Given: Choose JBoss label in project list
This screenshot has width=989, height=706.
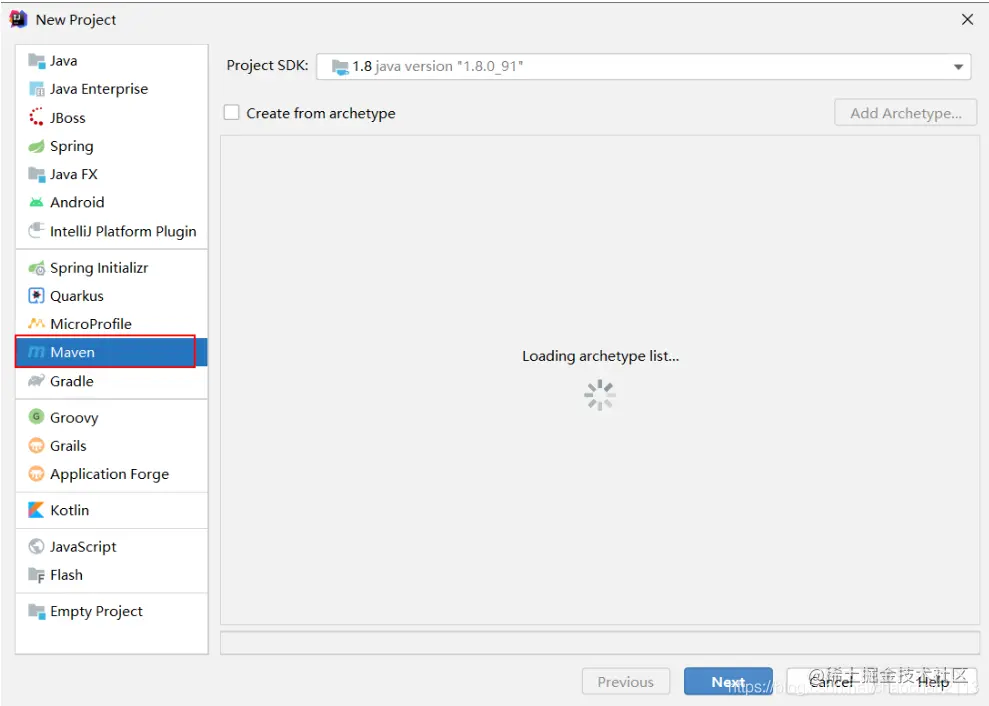Looking at the screenshot, I should [x=67, y=118].
